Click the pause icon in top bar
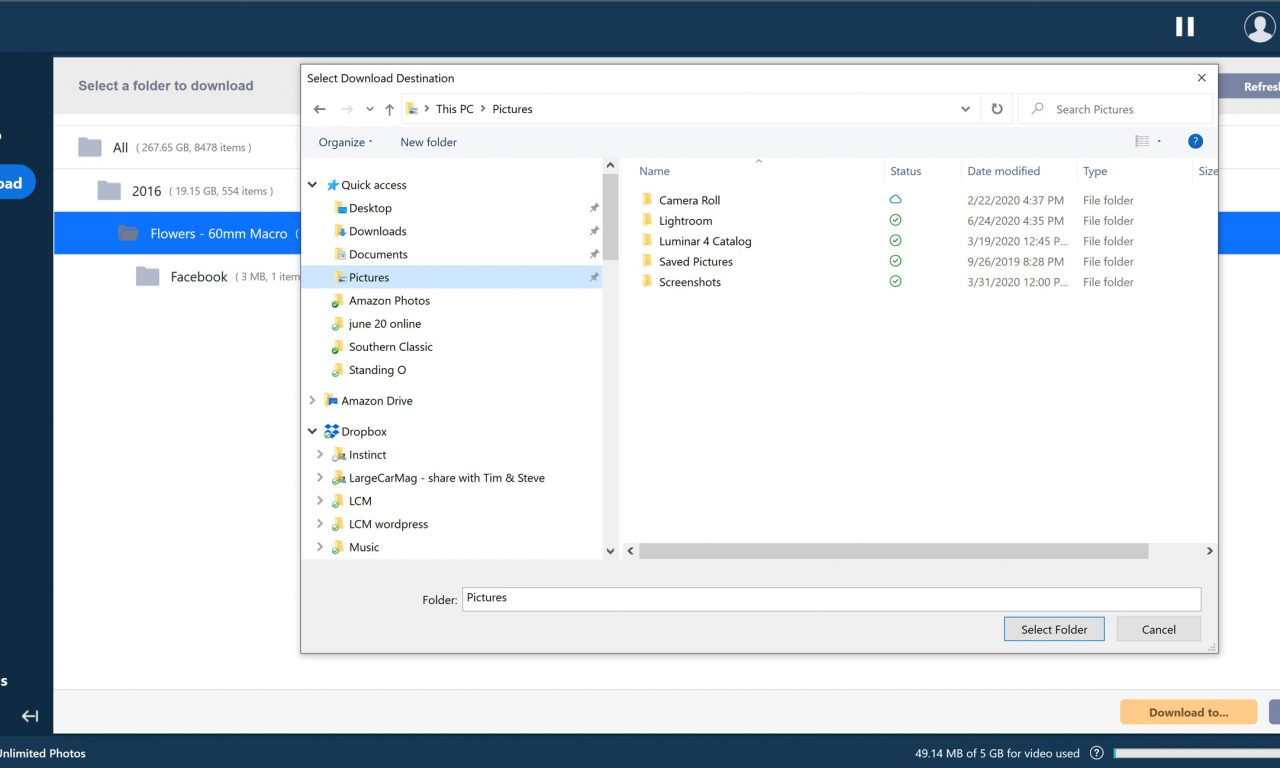This screenshot has width=1280, height=768. 1184,27
